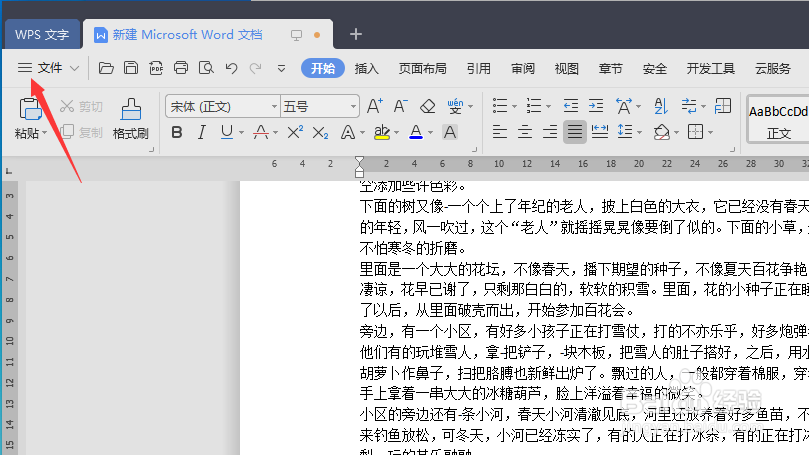Open the 安全 tab
The height and width of the screenshot is (455, 809).
pyautogui.click(x=655, y=69)
